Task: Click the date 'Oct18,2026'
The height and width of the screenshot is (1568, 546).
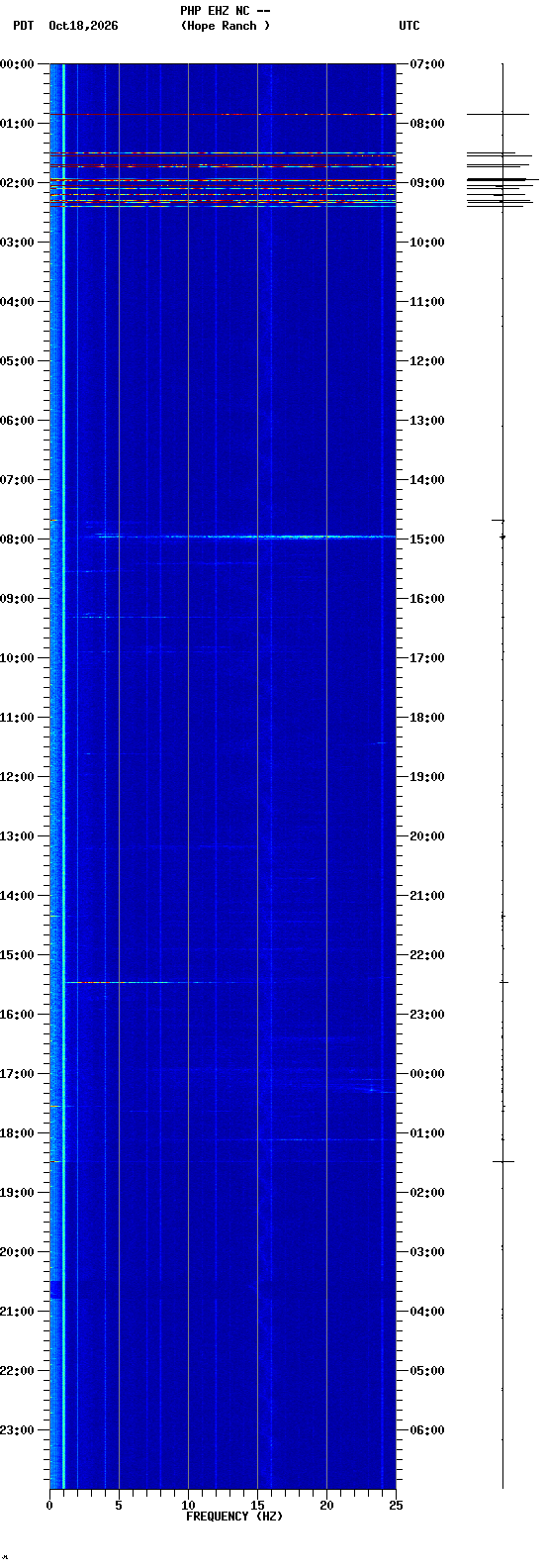Action: 83,26
